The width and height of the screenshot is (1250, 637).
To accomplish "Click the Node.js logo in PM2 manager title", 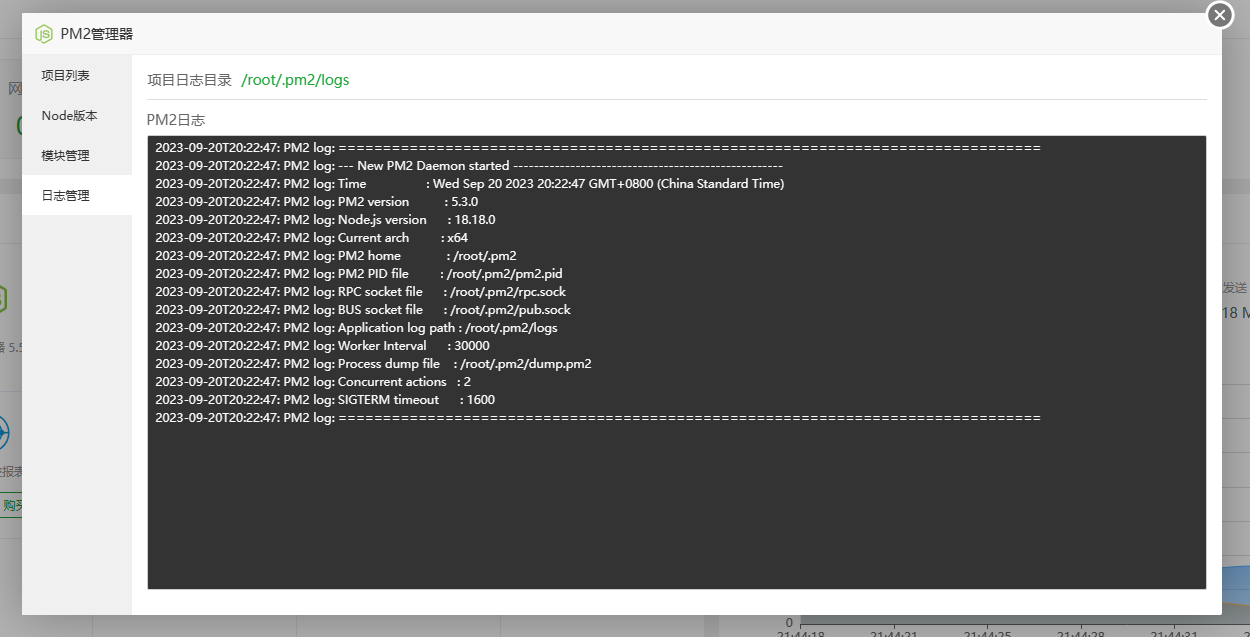I will (x=44, y=34).
